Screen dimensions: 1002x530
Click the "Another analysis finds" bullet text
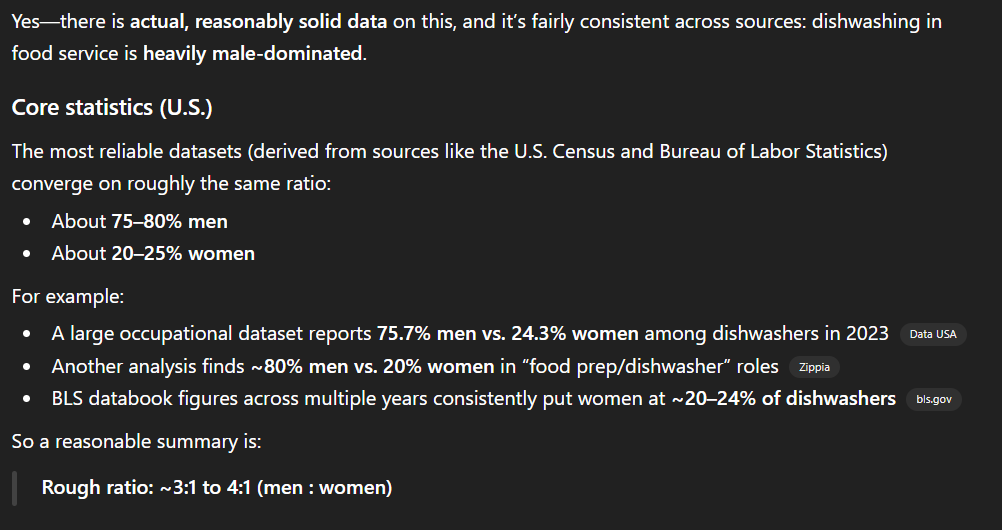[148, 366]
